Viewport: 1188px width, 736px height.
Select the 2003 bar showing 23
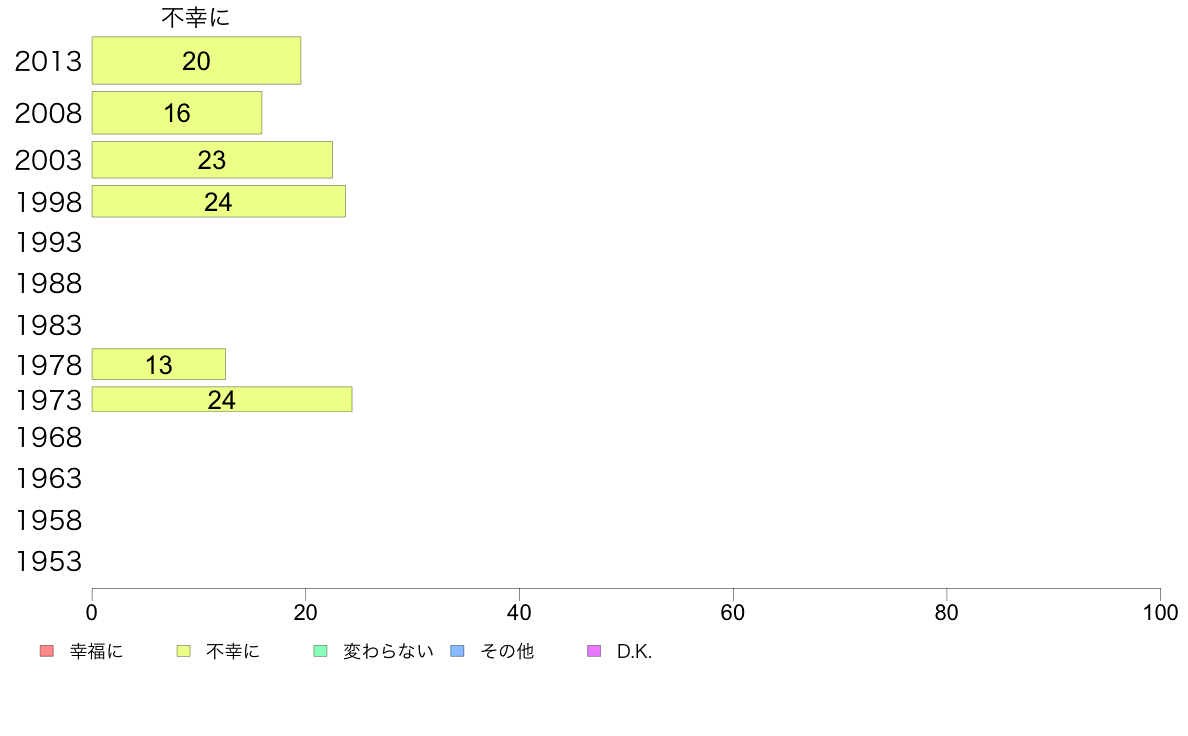coord(212,160)
